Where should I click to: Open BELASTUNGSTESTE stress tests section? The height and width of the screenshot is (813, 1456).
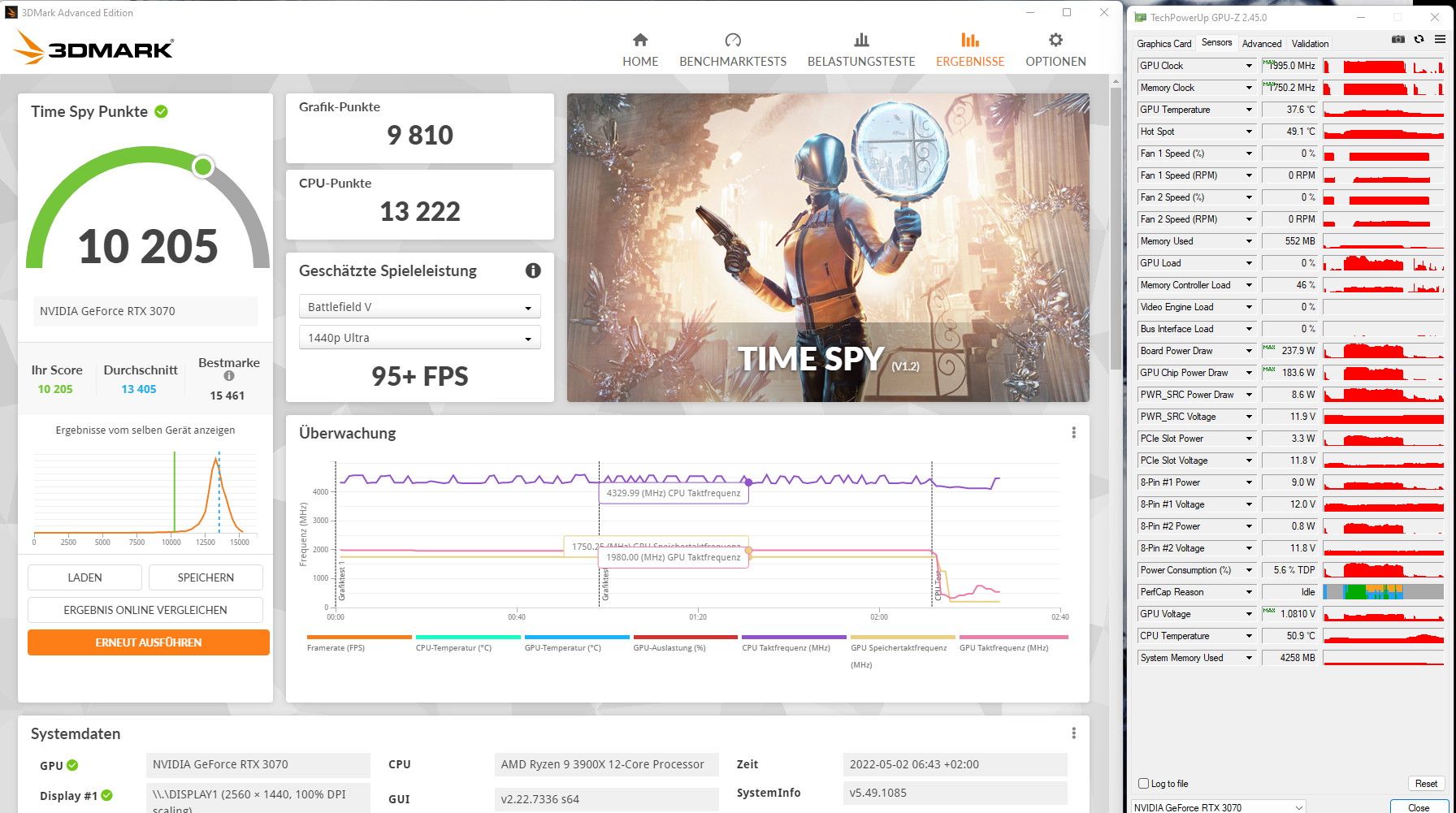click(x=861, y=50)
